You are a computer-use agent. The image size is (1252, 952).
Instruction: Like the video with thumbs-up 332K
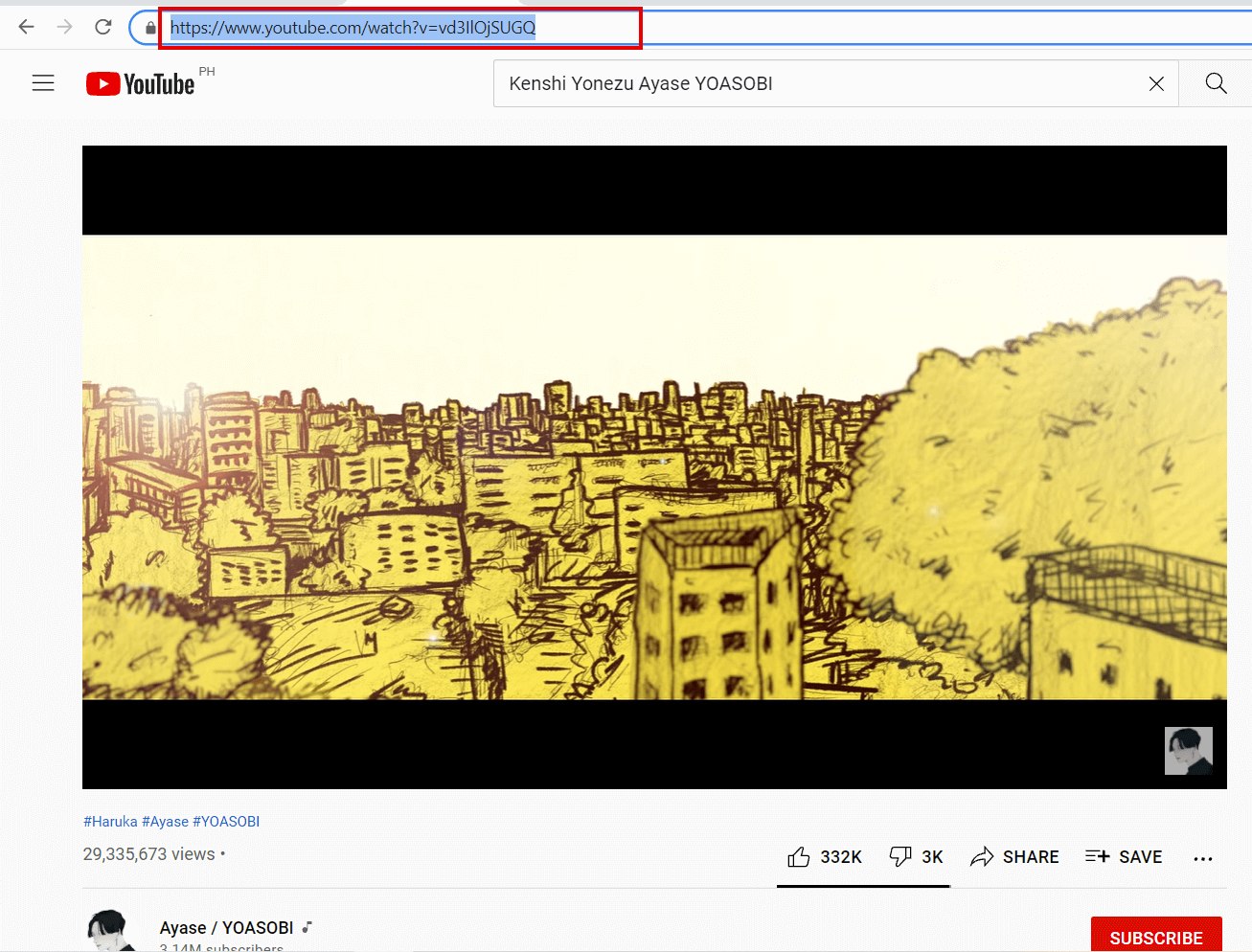pyautogui.click(x=825, y=857)
